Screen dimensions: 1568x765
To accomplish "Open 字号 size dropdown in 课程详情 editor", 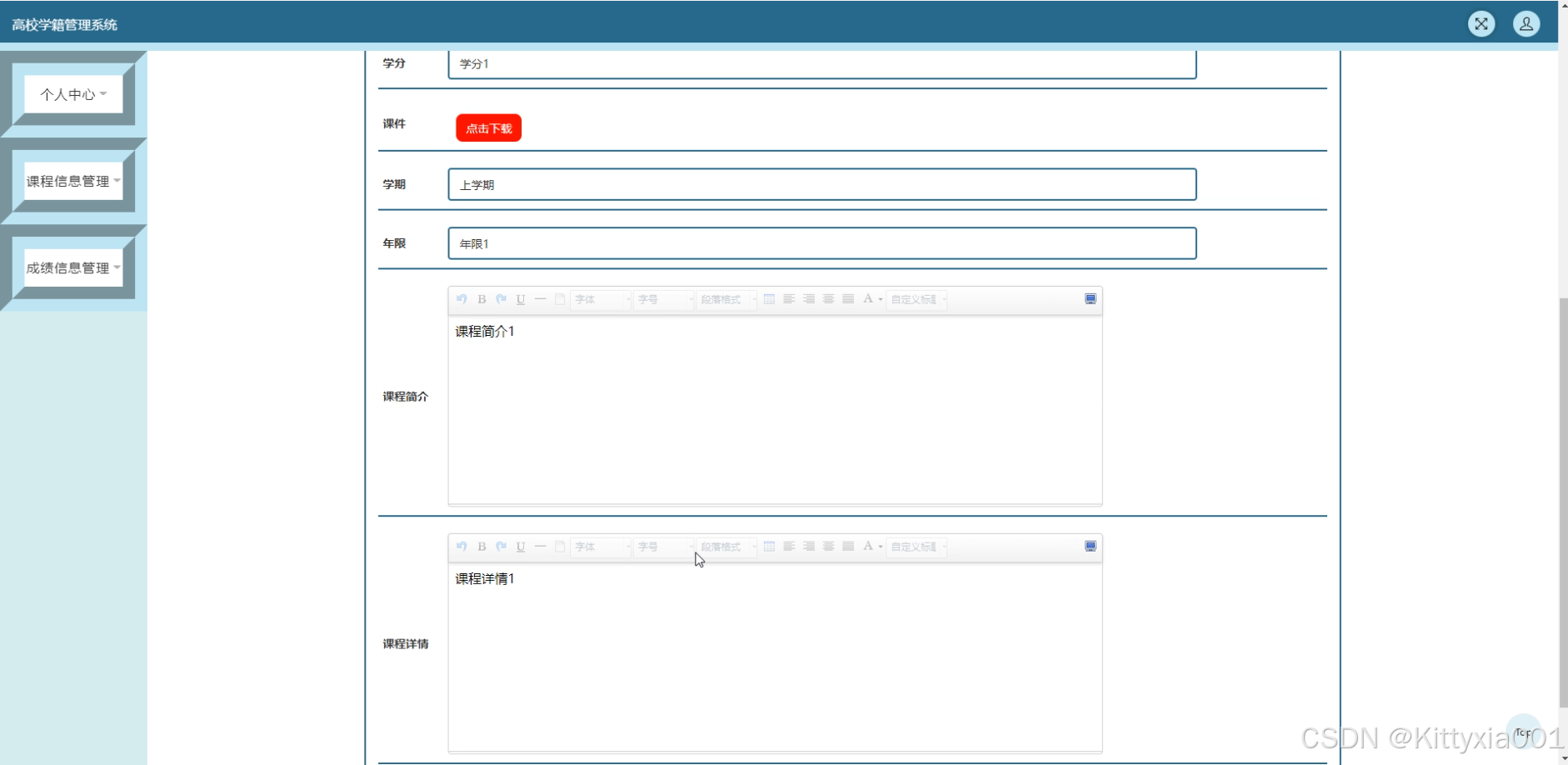I will (x=664, y=547).
